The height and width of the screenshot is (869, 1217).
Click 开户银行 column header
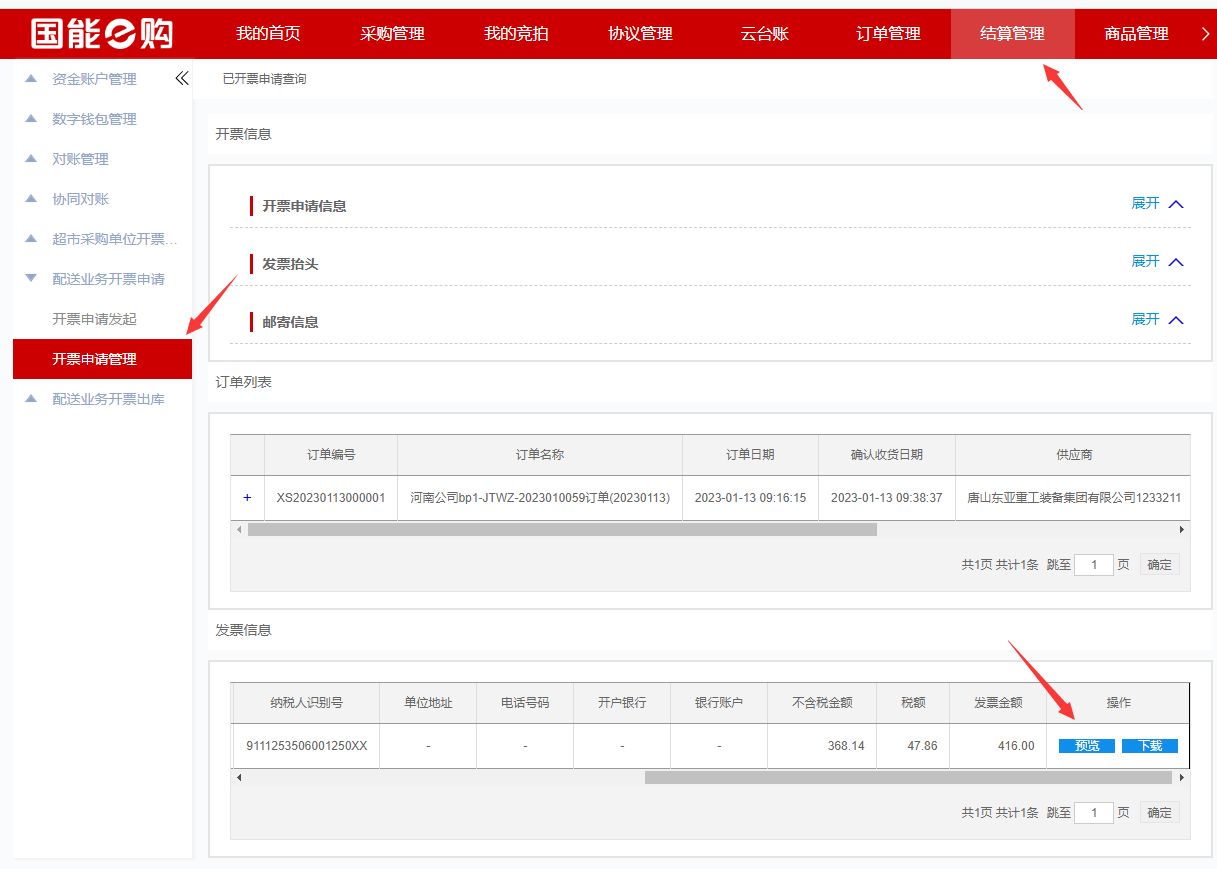click(622, 703)
